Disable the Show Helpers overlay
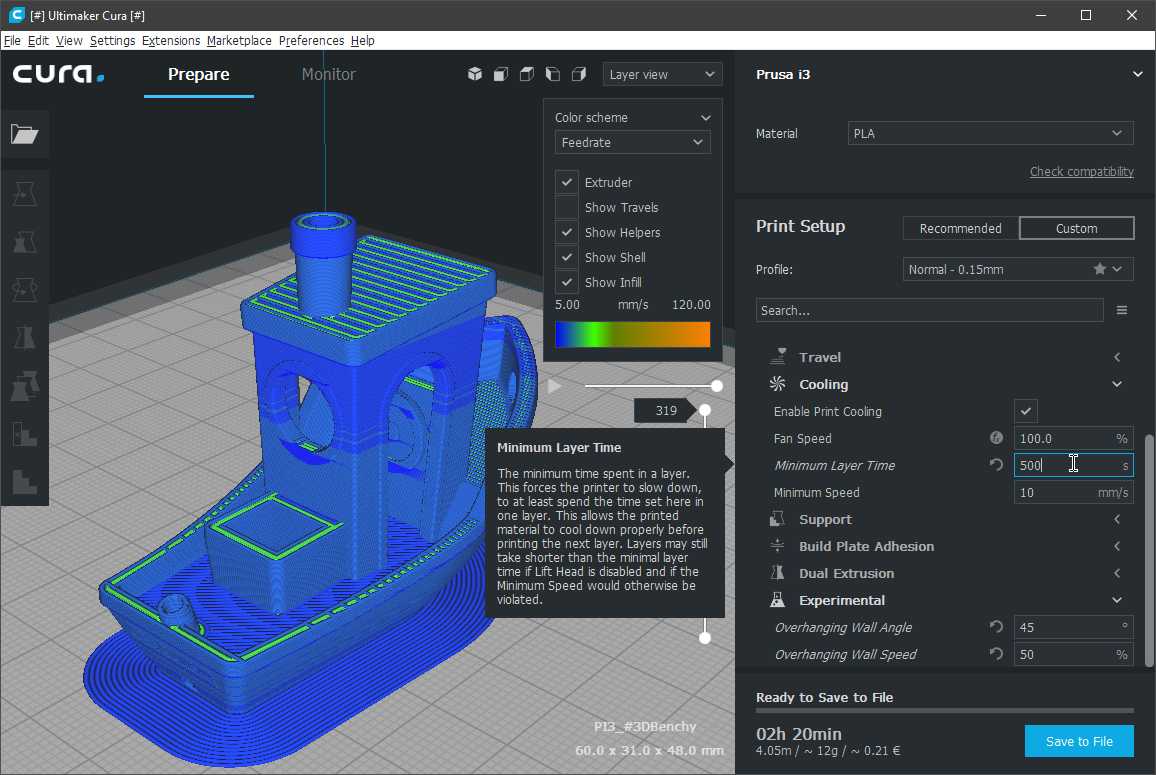1156x775 pixels. point(566,232)
